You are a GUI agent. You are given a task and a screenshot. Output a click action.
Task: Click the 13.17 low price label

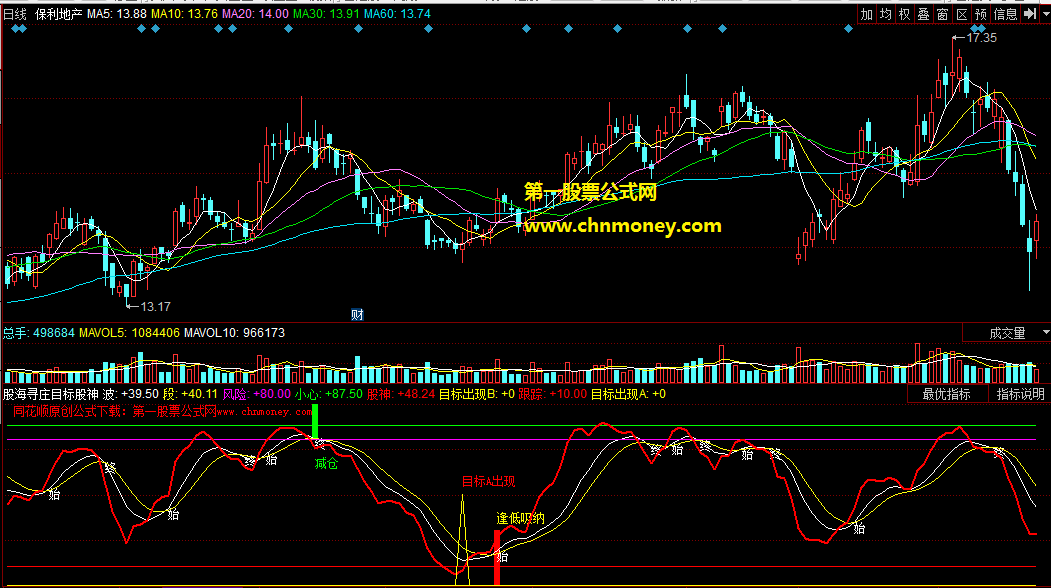click(156, 307)
